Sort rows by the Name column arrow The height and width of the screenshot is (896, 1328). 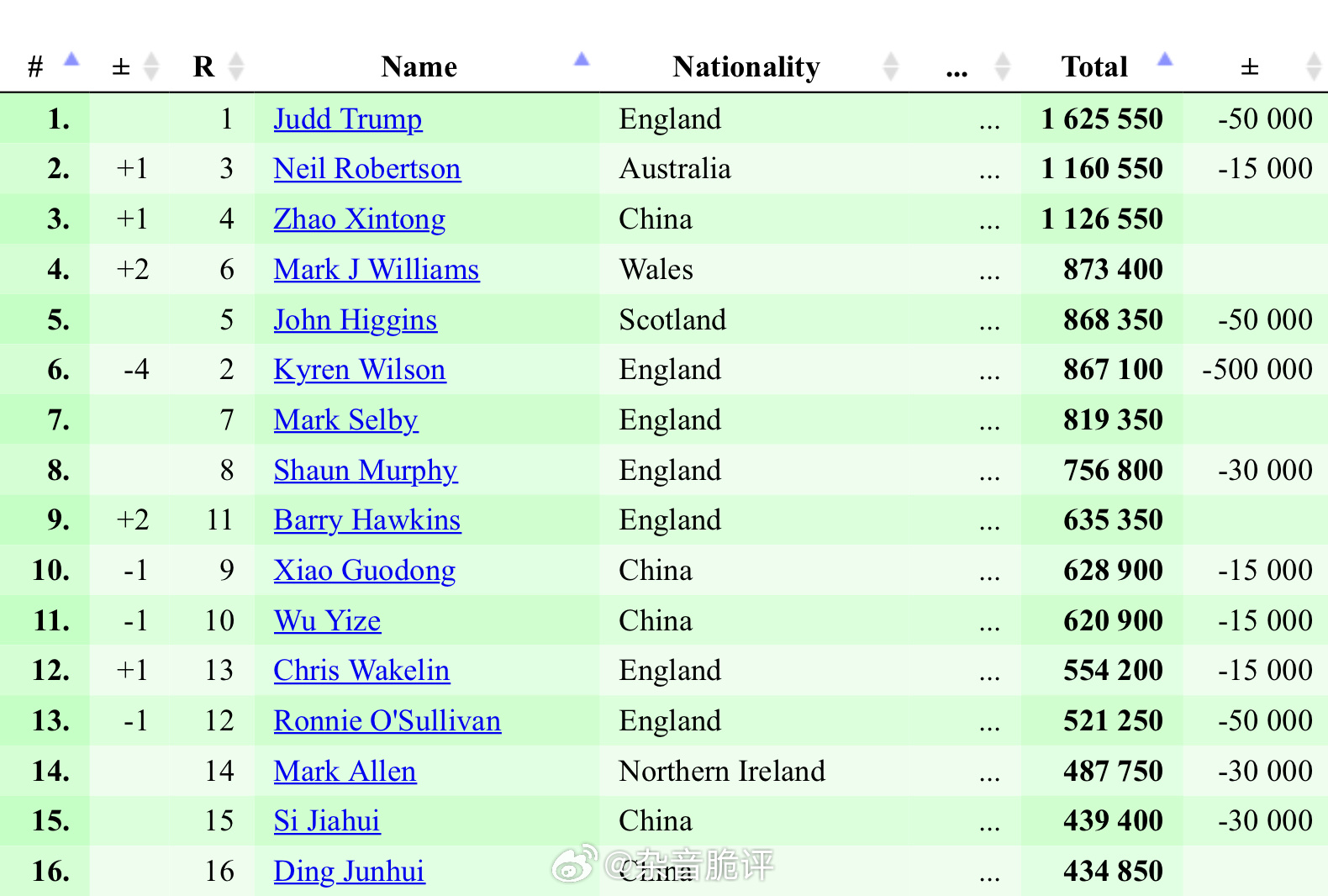(582, 60)
